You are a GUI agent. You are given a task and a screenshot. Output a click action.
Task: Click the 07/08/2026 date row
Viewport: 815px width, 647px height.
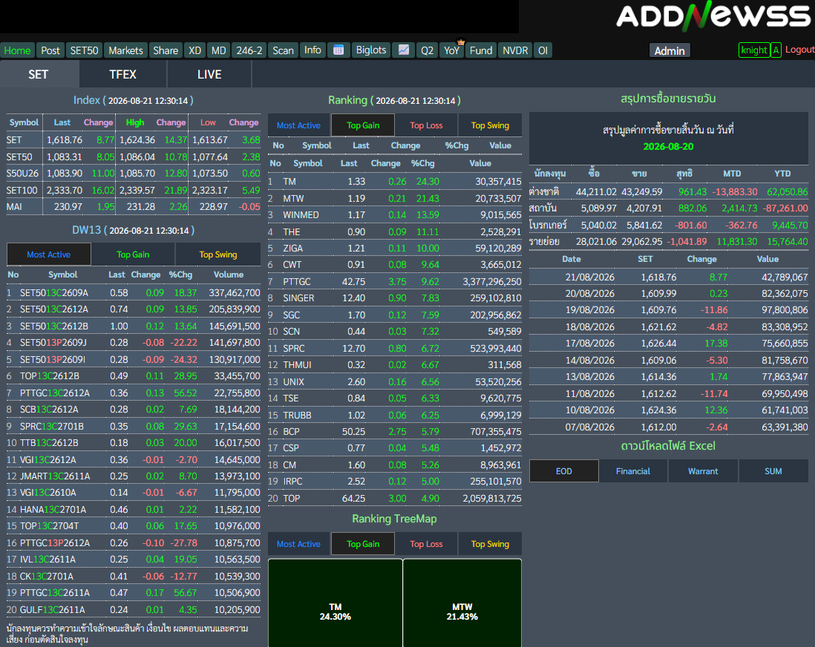(668, 427)
